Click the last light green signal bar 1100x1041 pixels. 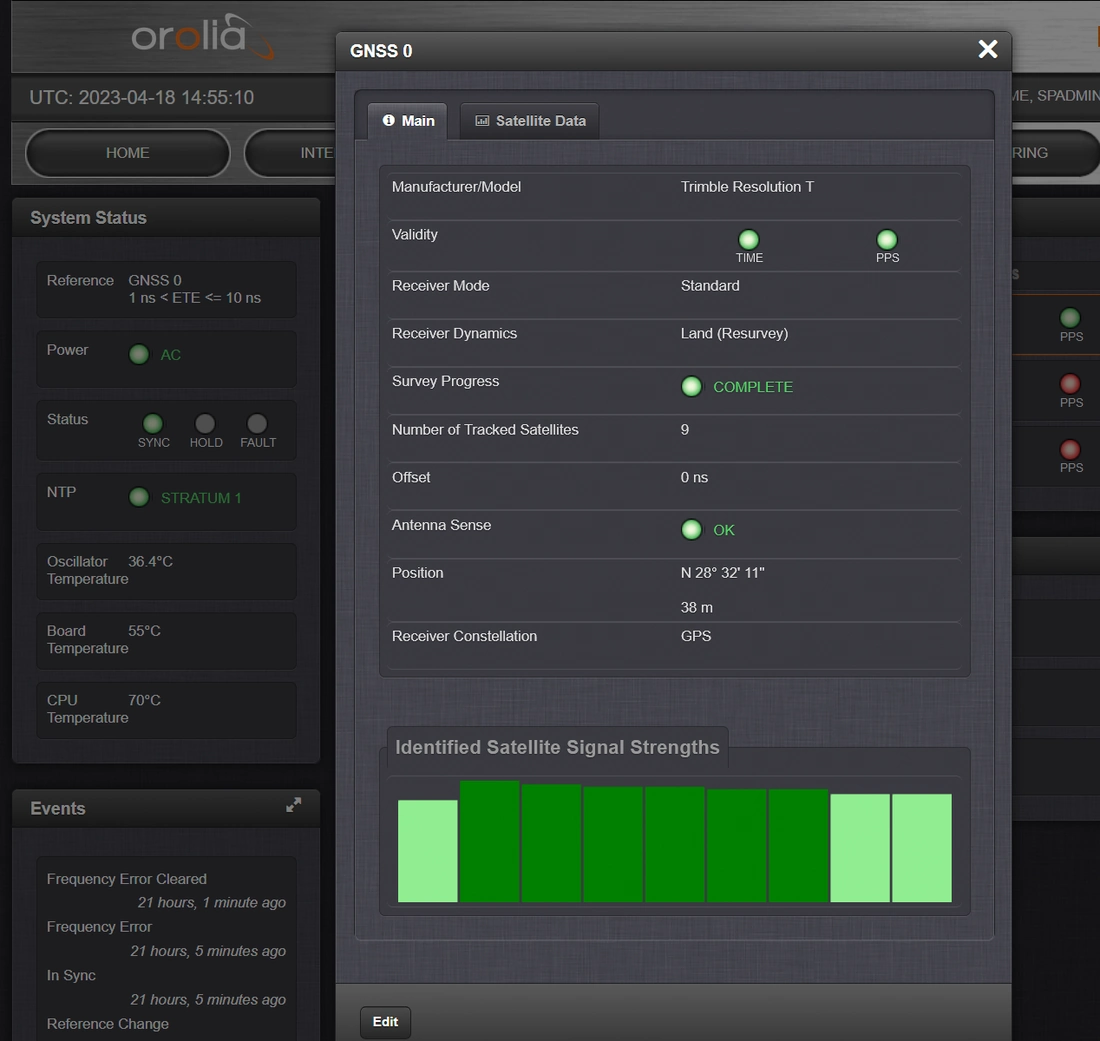[x=922, y=848]
